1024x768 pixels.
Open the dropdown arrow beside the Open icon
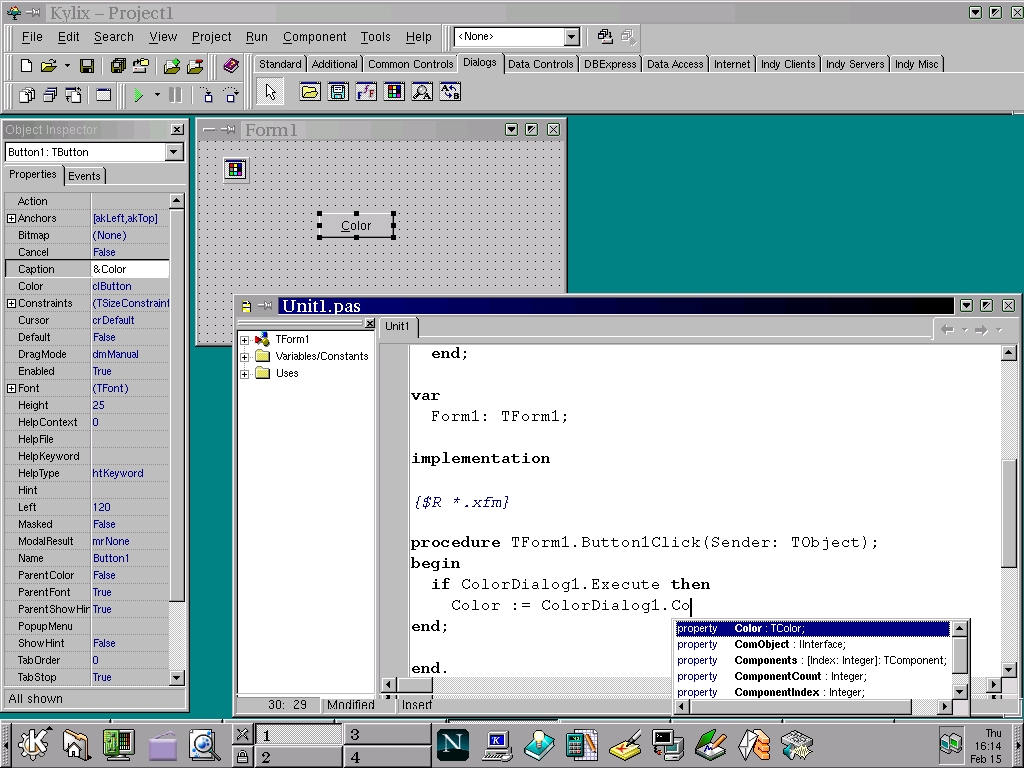[x=67, y=66]
